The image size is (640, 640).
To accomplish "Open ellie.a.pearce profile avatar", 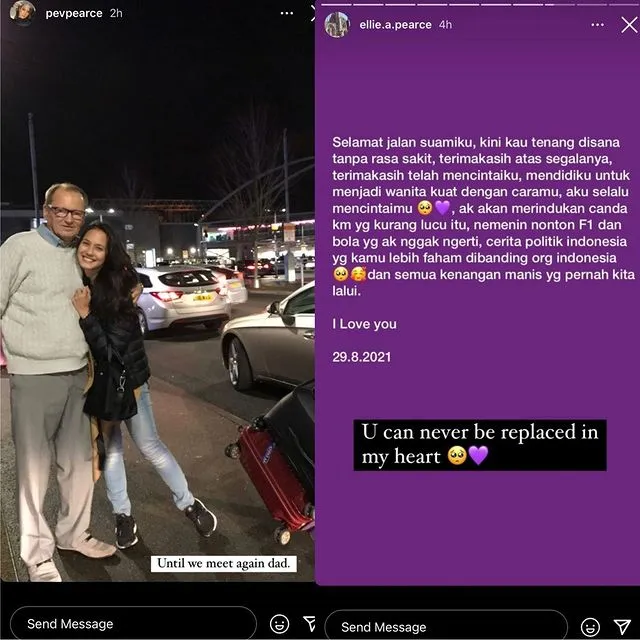I will click(337, 25).
